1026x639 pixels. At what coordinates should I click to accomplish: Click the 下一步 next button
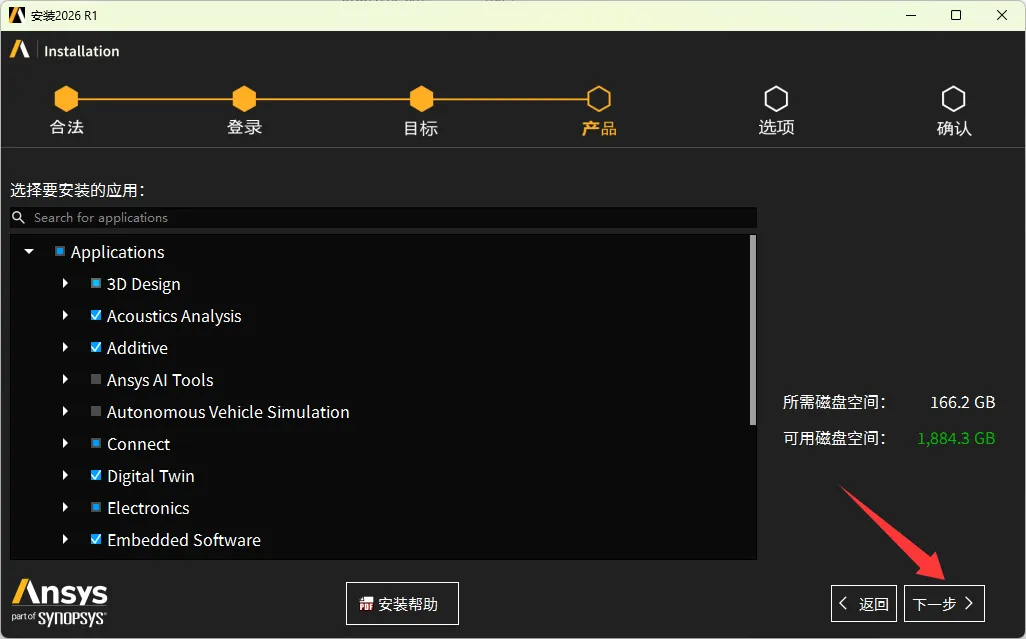click(944, 603)
